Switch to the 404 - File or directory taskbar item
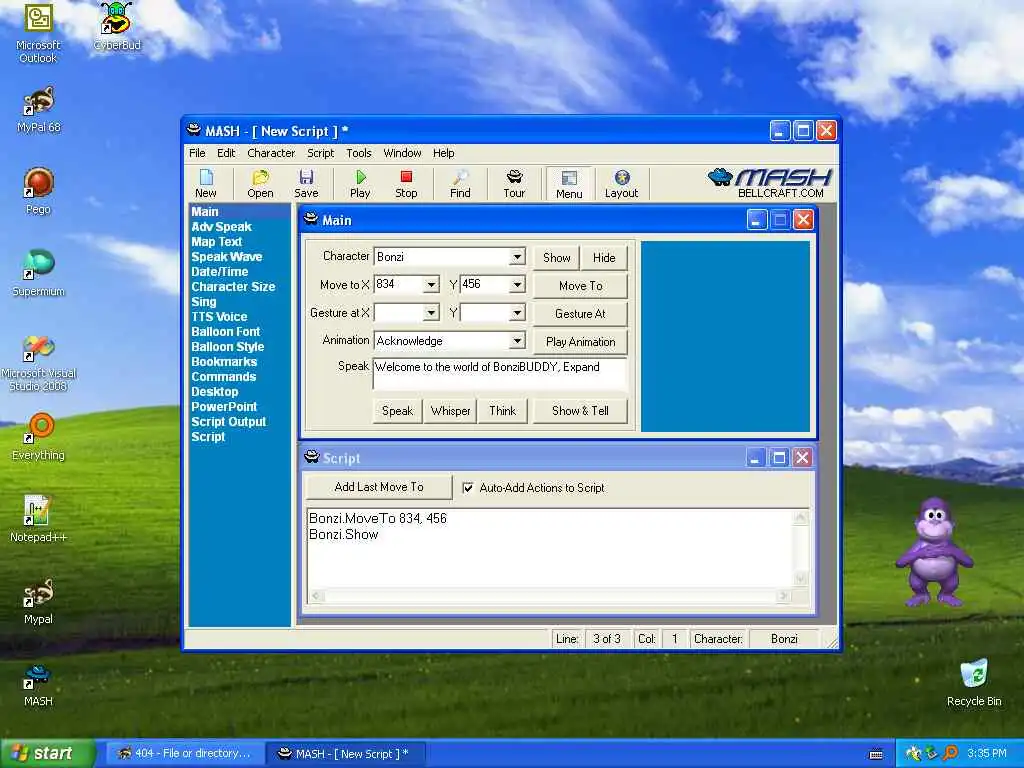This screenshot has width=1024, height=768. pos(185,754)
